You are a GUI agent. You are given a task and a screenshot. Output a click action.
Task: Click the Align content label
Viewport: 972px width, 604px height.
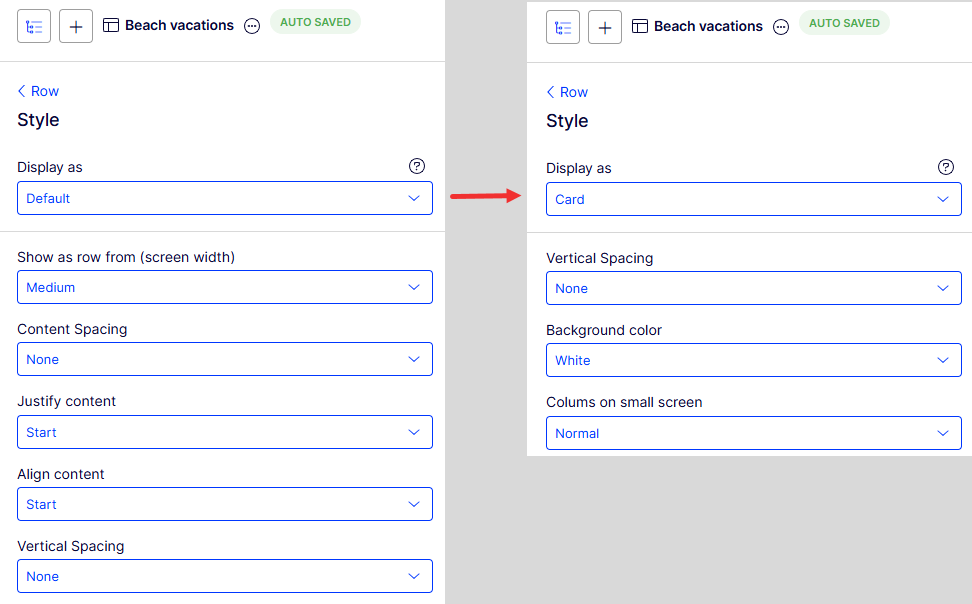click(61, 474)
